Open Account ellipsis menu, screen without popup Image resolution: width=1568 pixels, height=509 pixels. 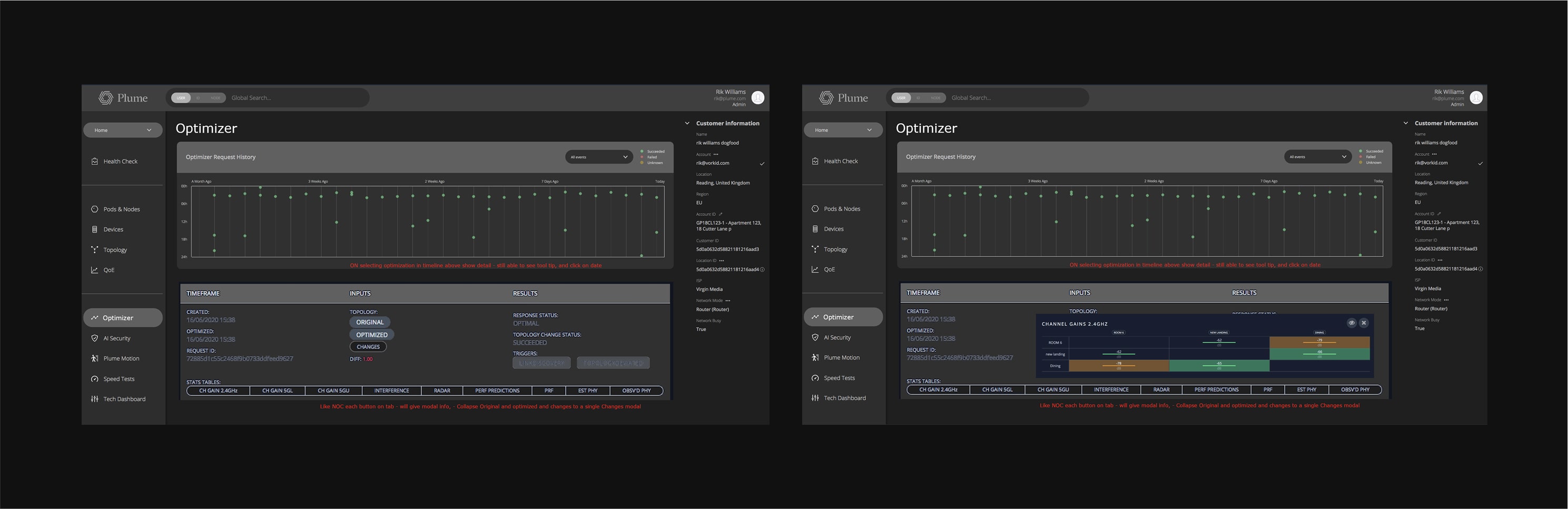[716, 154]
